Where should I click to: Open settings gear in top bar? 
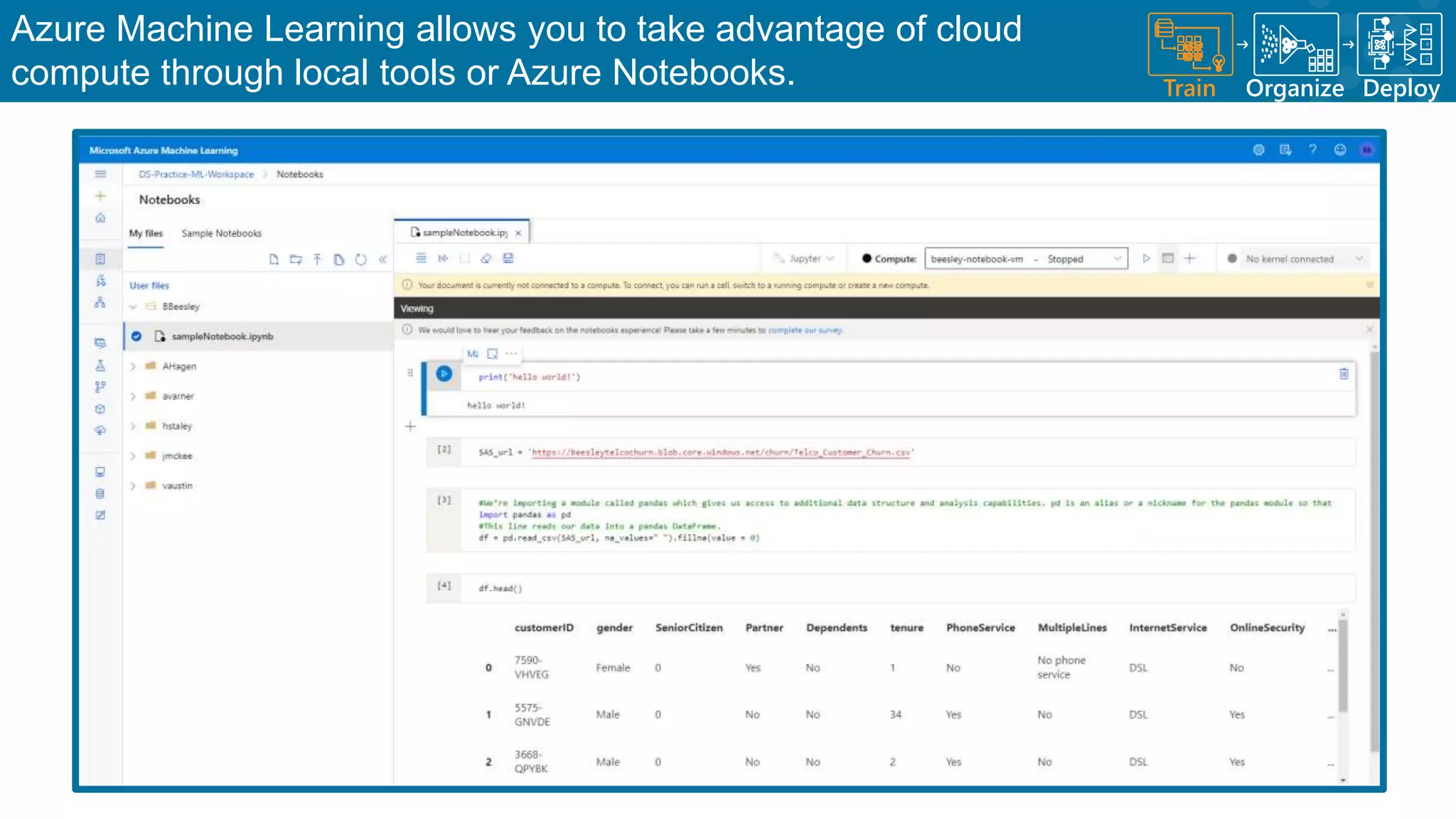coord(1258,149)
